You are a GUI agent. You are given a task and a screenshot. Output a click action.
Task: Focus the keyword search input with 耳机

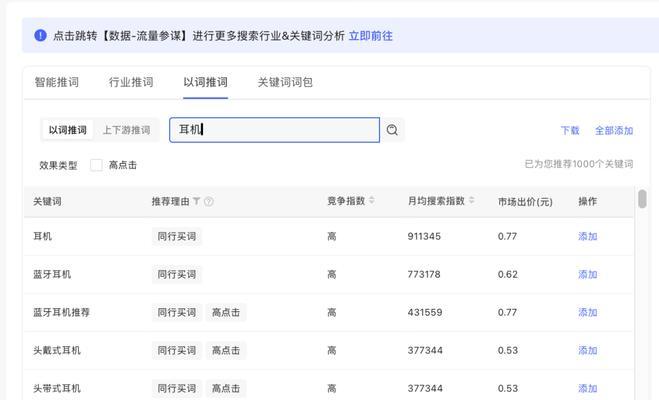tap(274, 130)
